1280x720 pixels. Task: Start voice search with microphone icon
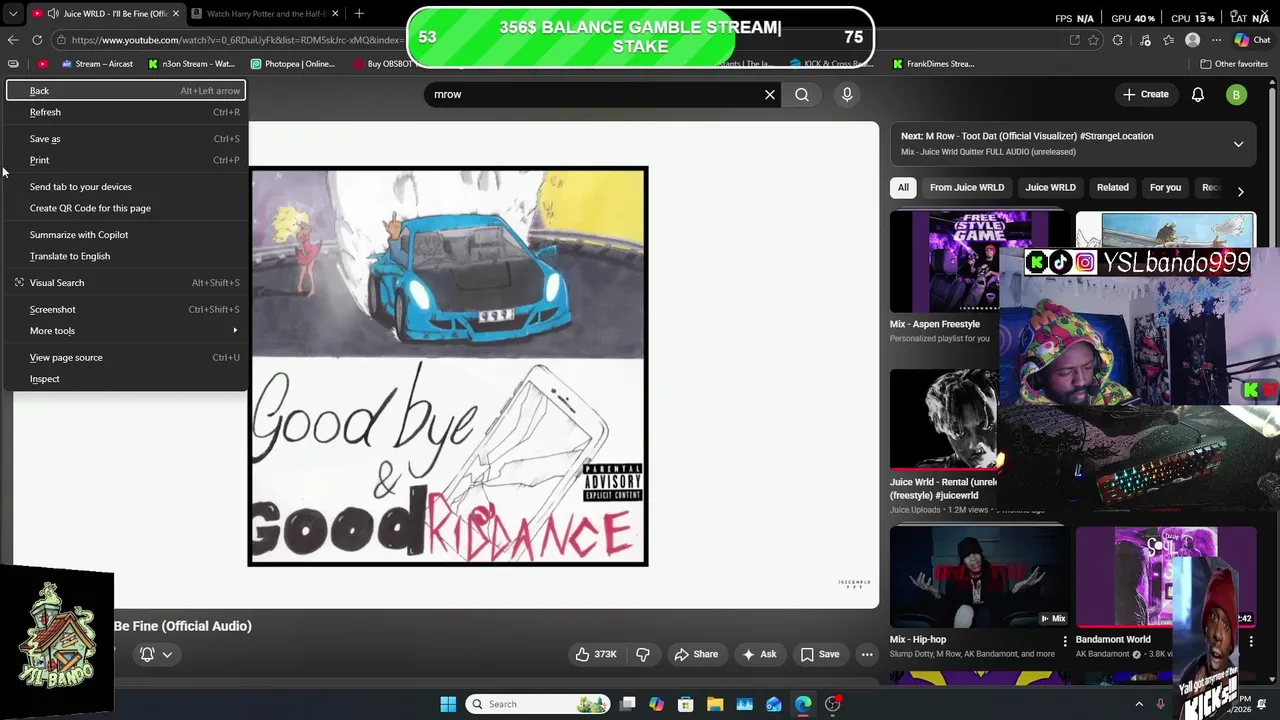(847, 94)
